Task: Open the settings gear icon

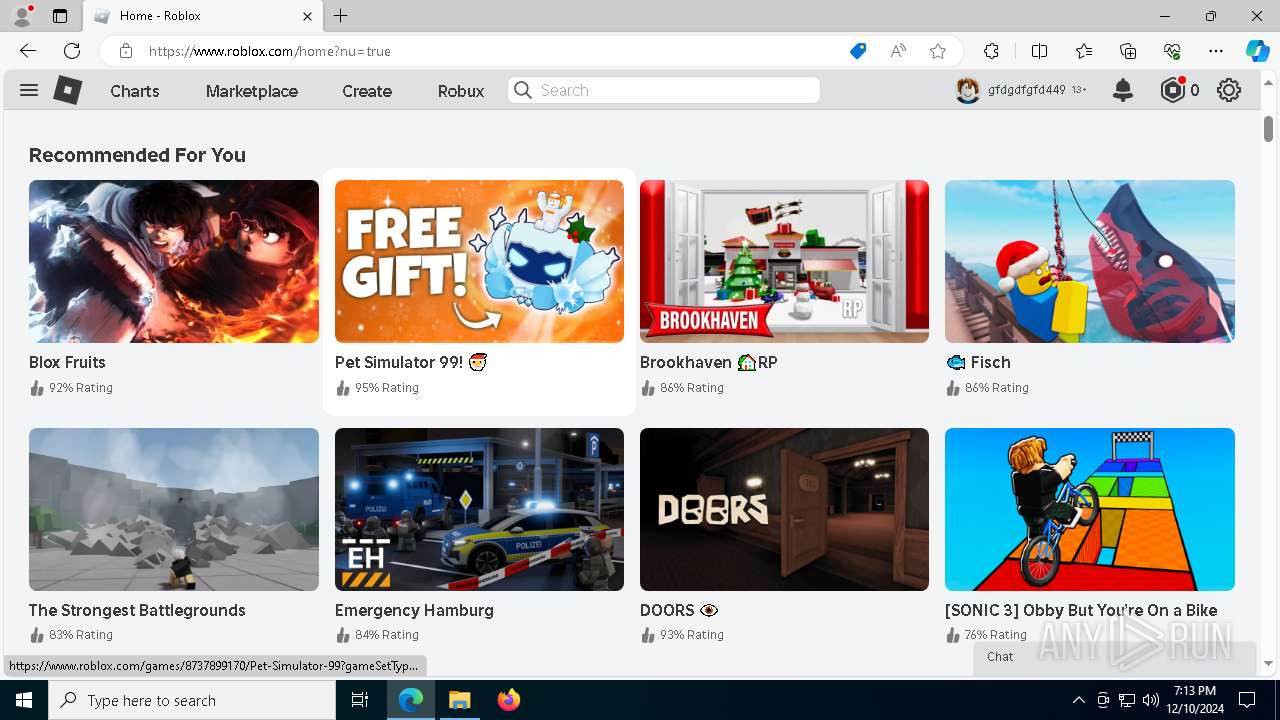Action: pos(1229,90)
